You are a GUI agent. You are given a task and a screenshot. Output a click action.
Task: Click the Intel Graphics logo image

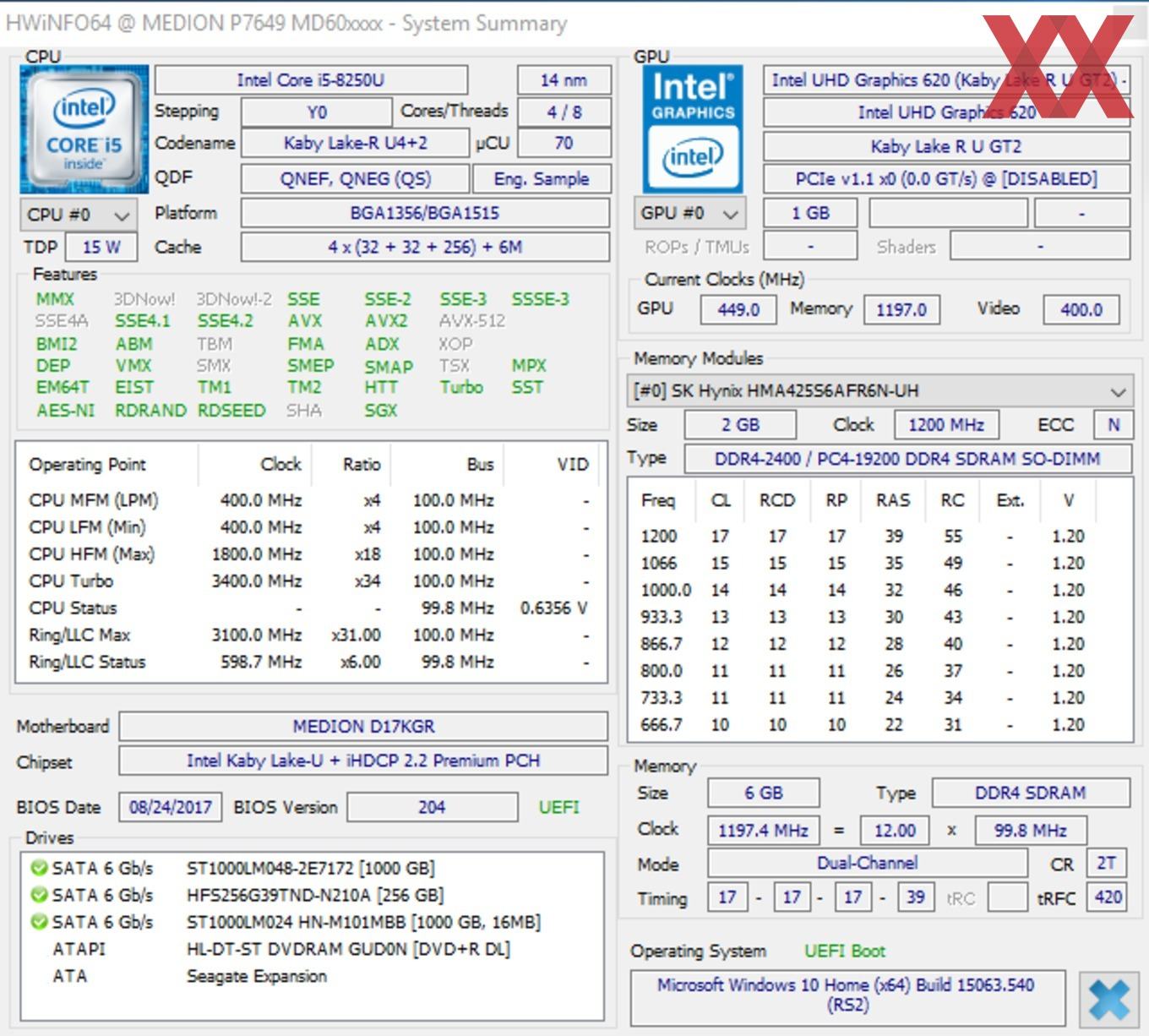[x=693, y=129]
